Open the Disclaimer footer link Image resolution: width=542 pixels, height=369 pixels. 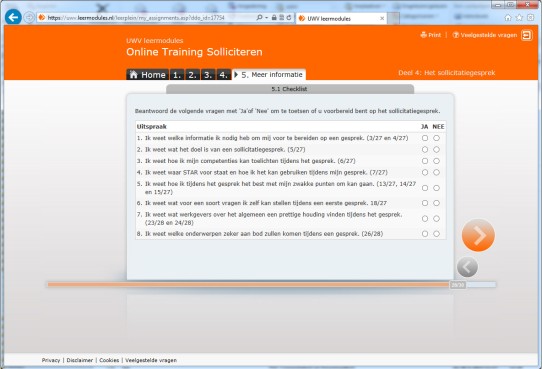click(x=80, y=360)
